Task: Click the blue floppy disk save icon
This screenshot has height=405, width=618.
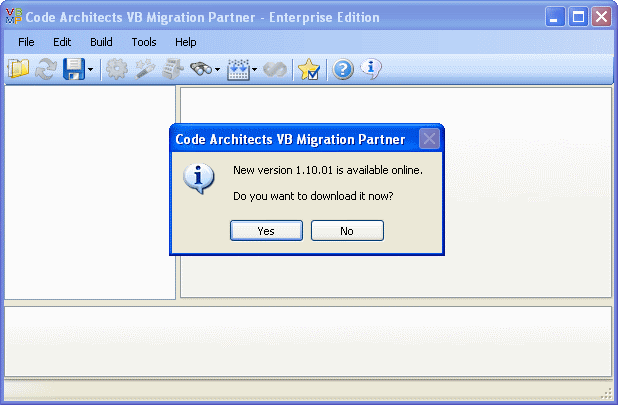Action: [74, 69]
